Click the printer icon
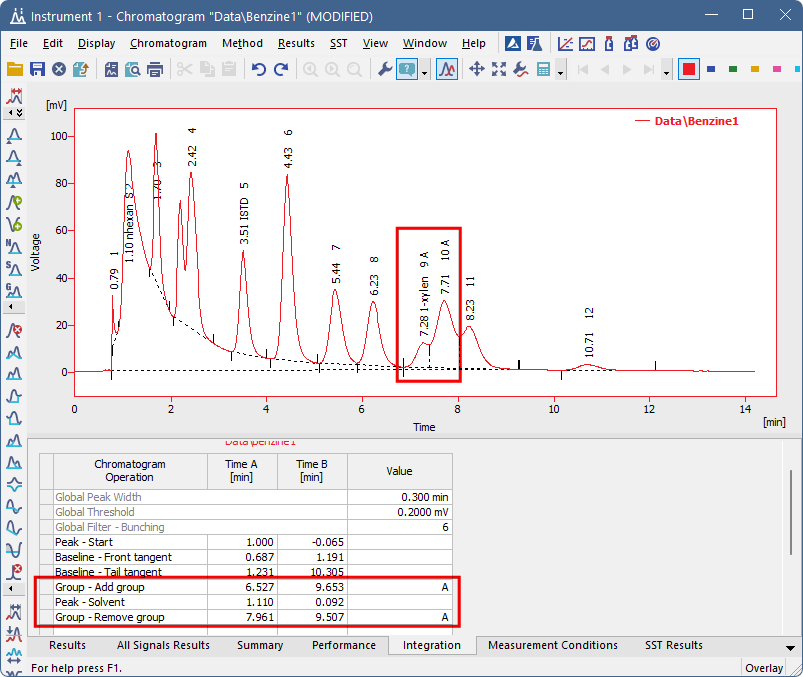 (155, 69)
